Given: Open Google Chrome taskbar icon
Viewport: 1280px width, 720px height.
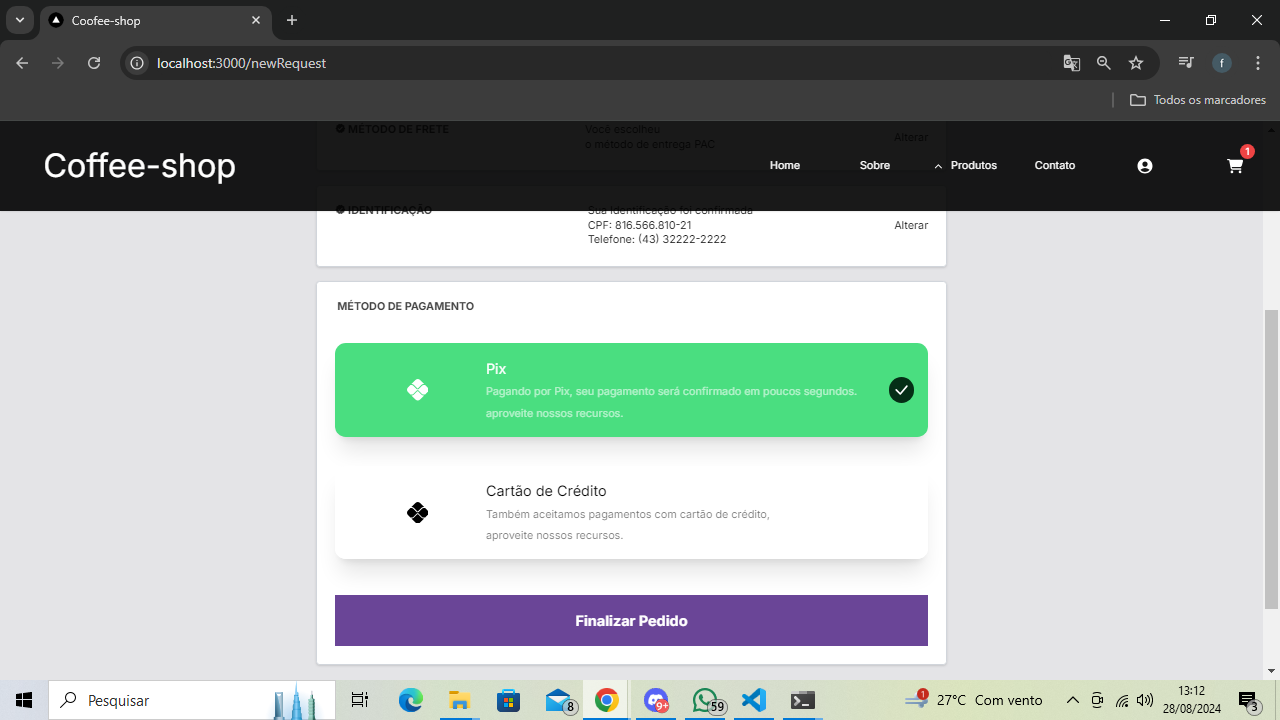Looking at the screenshot, I should point(606,700).
